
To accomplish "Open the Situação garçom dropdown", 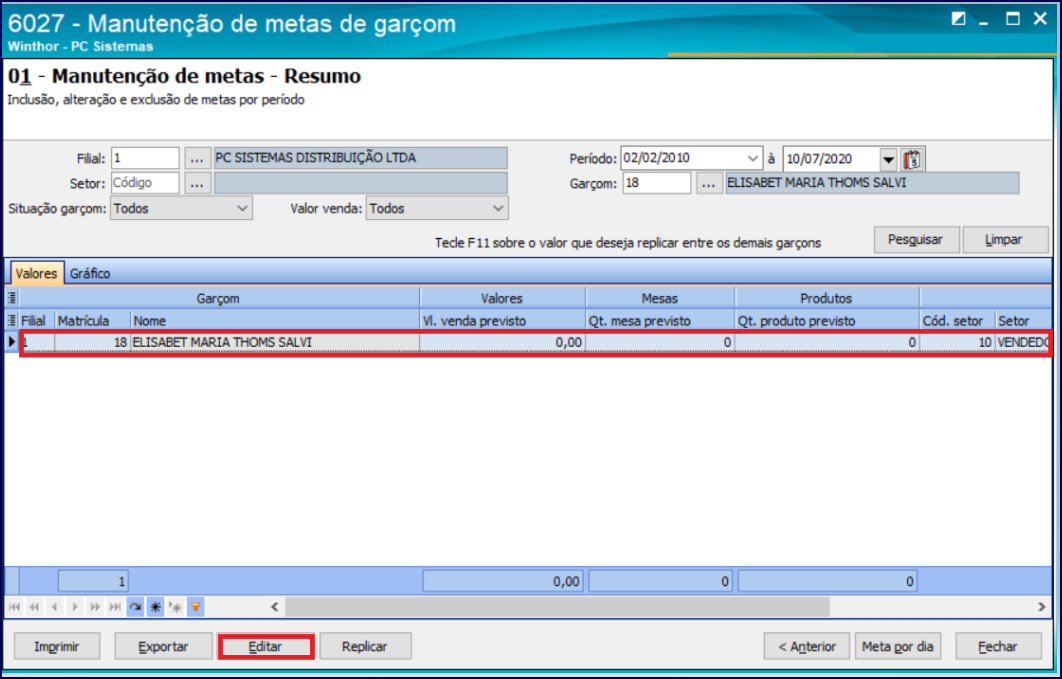I will 181,209.
